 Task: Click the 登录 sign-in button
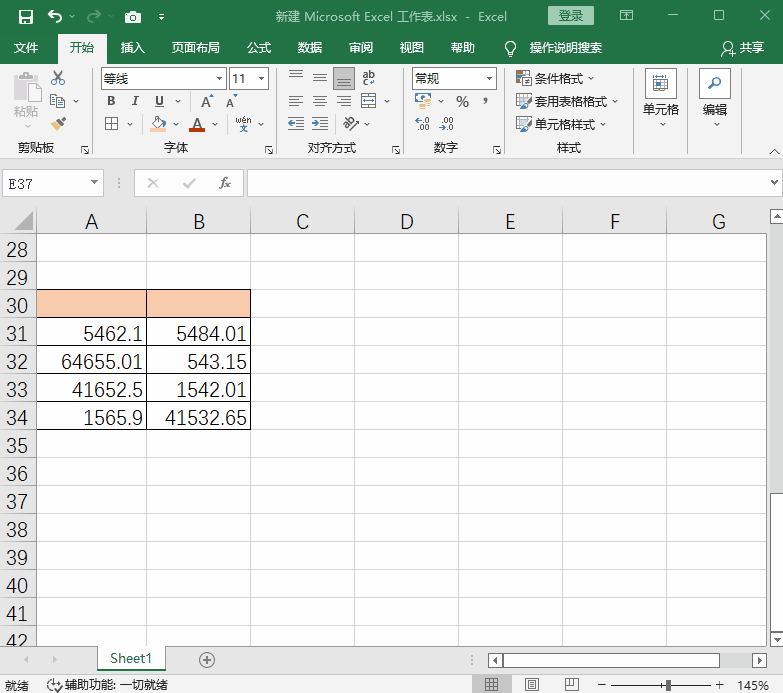click(x=570, y=16)
